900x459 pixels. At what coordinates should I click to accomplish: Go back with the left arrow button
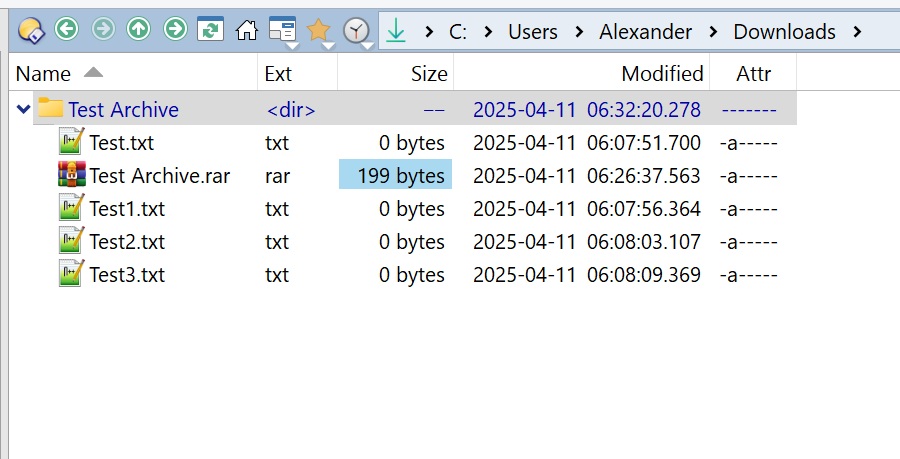coord(67,30)
